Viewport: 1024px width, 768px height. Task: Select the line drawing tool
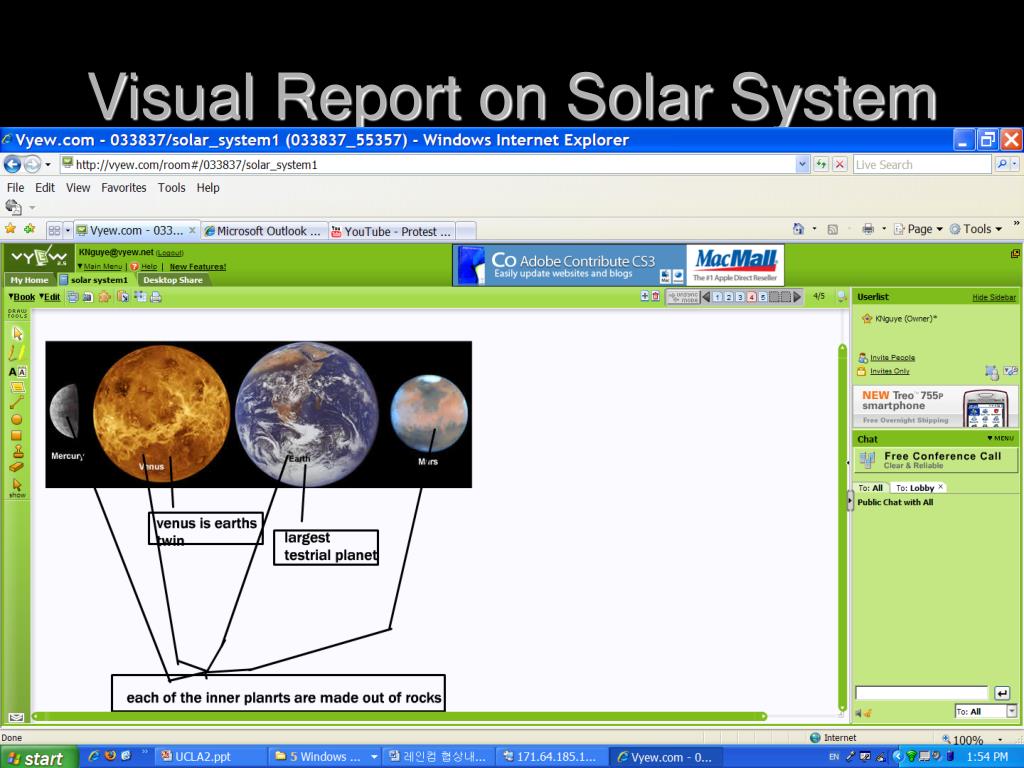[17, 402]
